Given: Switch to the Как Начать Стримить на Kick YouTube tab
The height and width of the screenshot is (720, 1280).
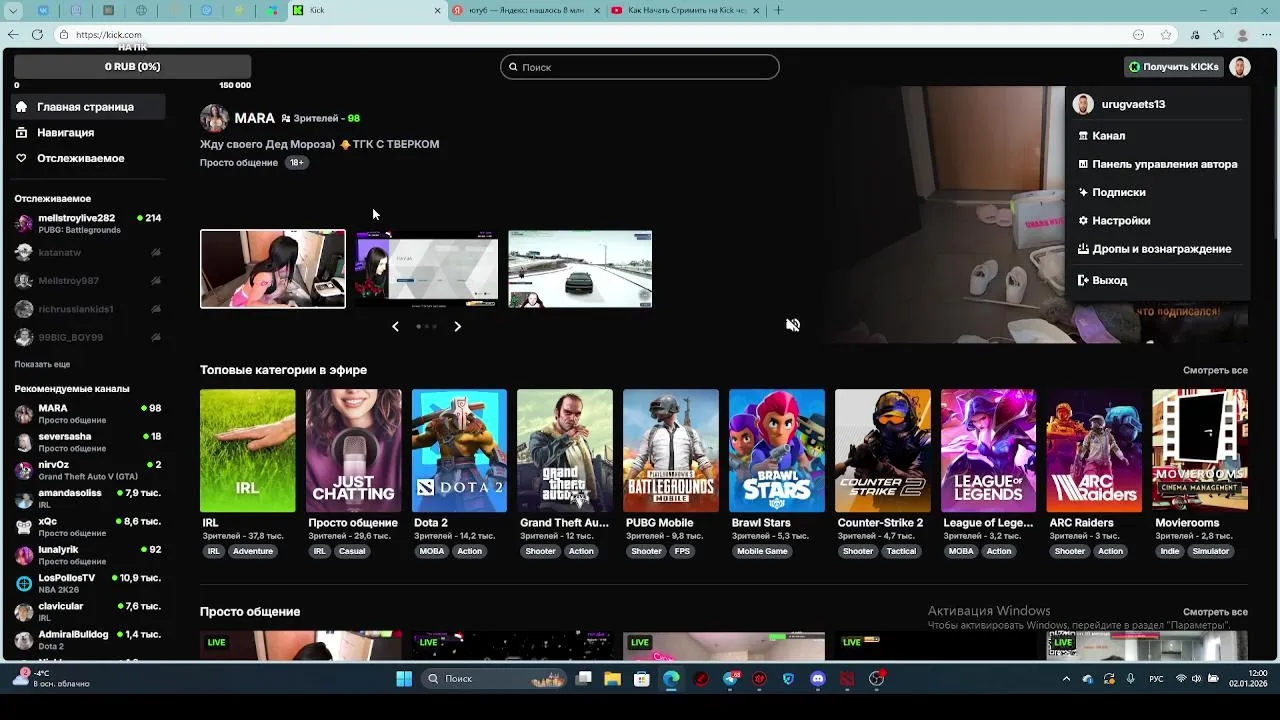Looking at the screenshot, I should 685,10.
